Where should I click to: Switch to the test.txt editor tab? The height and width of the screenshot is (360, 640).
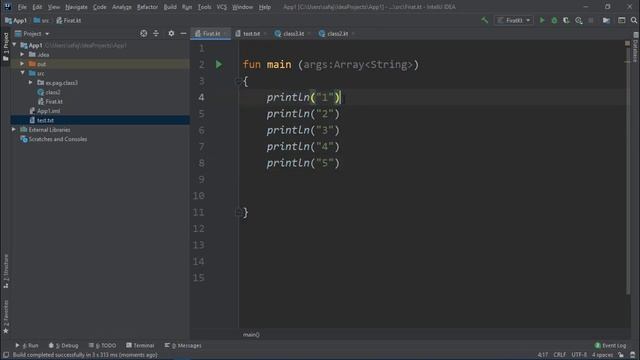(250, 33)
